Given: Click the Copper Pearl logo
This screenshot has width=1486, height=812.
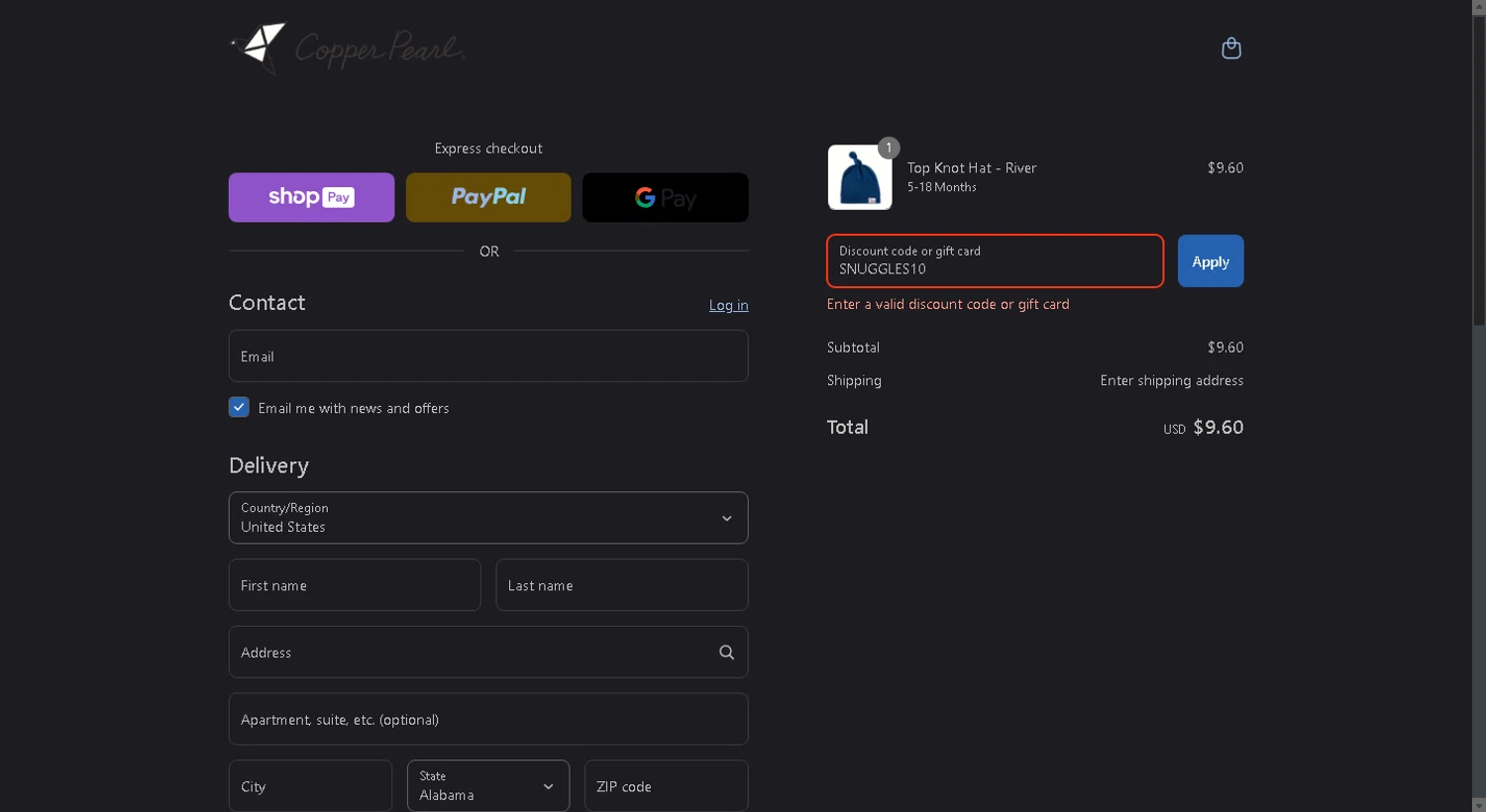Looking at the screenshot, I should click(348, 49).
